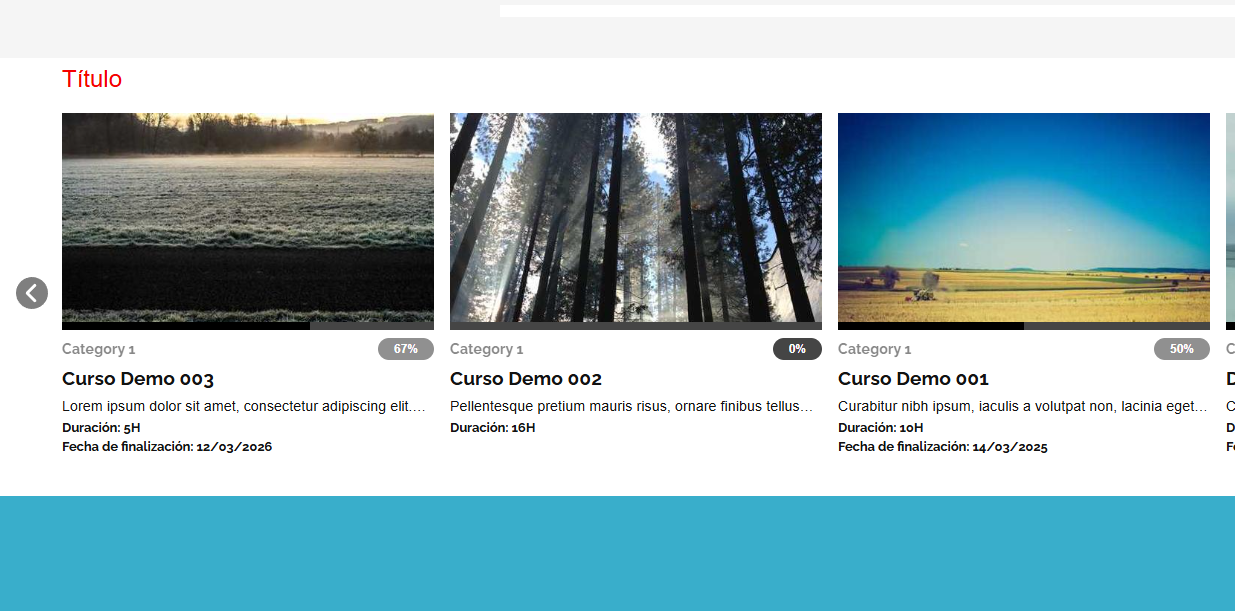Click Fecha de finalización: 14/03/2025

[943, 447]
